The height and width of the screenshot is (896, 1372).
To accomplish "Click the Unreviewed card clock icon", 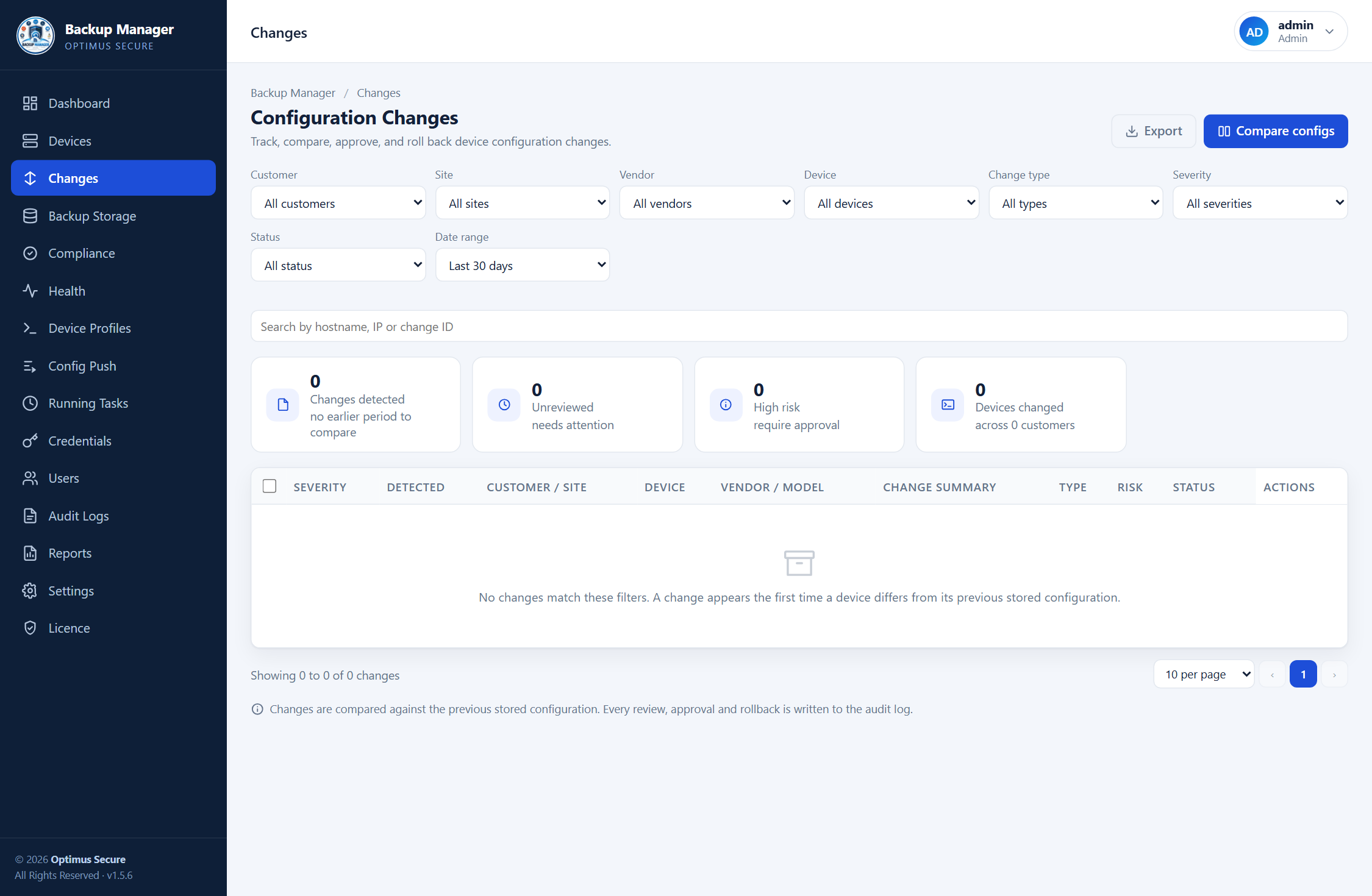I will 504,405.
